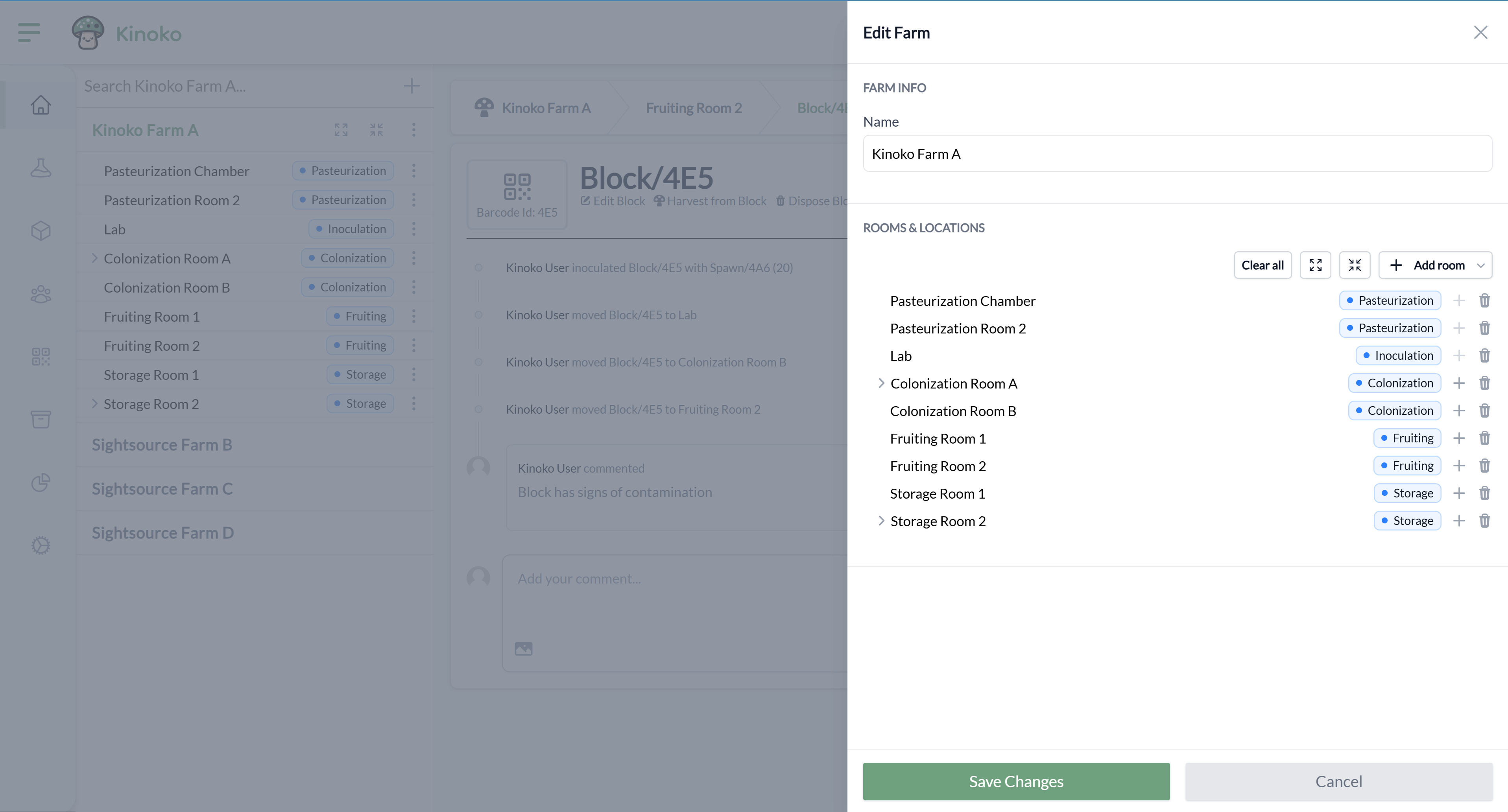Add sub-location to Fruiting Room 1

pos(1458,438)
